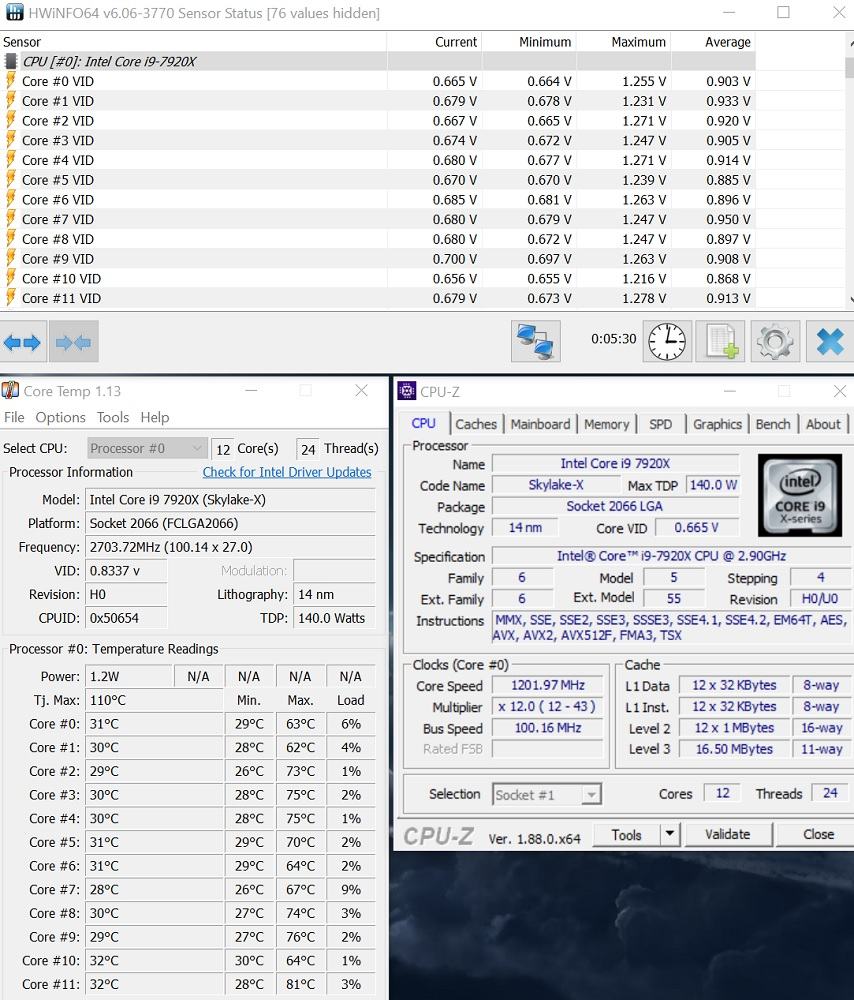Click the blue X close sensors icon

pos(830,341)
